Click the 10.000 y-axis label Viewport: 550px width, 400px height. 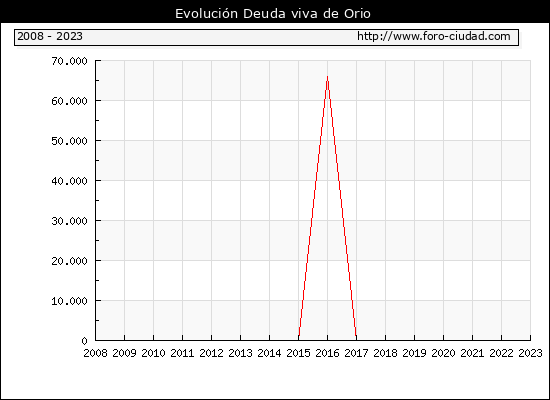(x=69, y=301)
